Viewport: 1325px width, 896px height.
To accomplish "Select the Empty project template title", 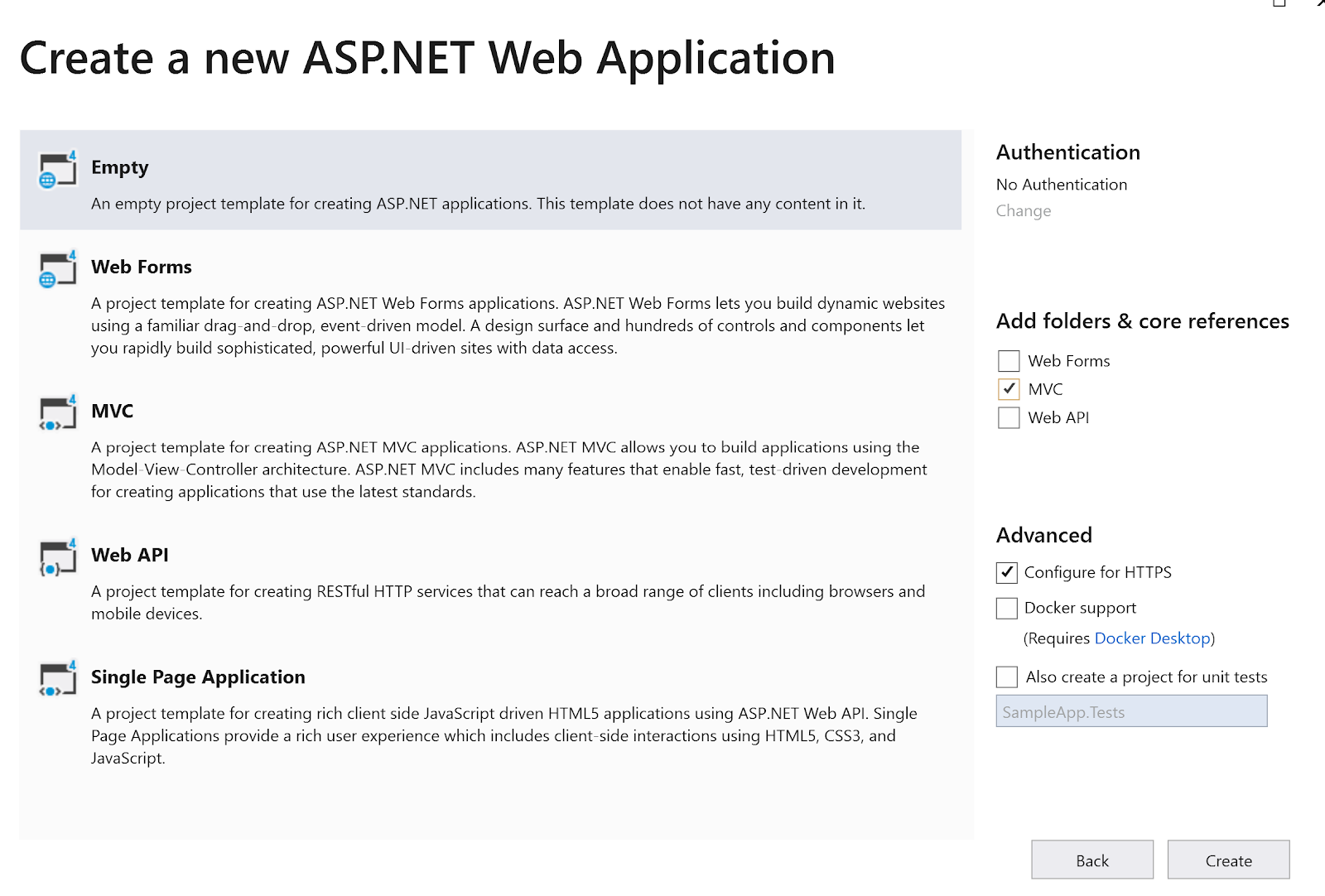I will [120, 167].
